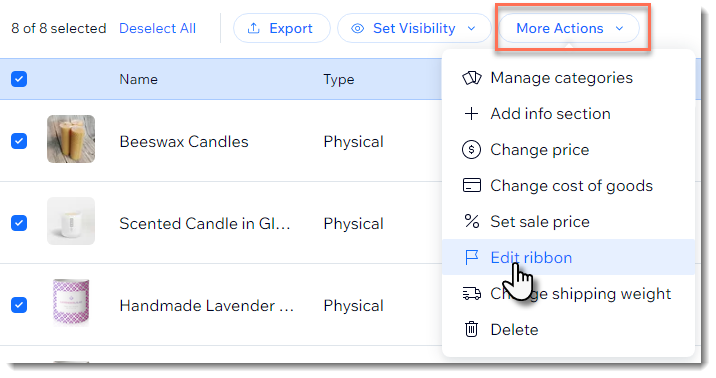The width and height of the screenshot is (716, 378).
Task: Select the Edit ribbon menu item
Action: [x=569, y=257]
